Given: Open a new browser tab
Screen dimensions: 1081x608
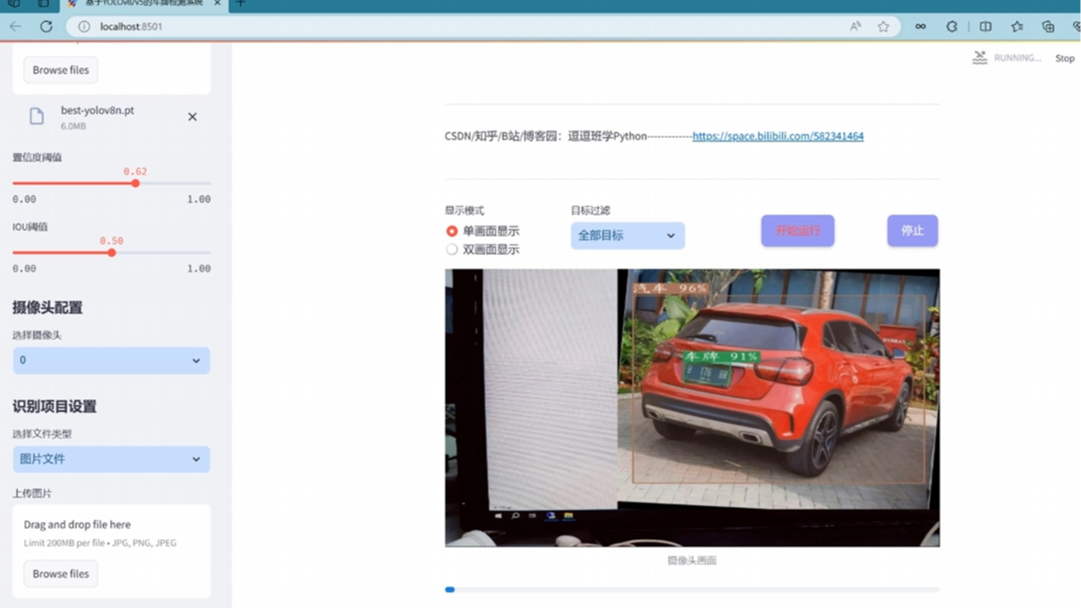Looking at the screenshot, I should click(241, 3).
